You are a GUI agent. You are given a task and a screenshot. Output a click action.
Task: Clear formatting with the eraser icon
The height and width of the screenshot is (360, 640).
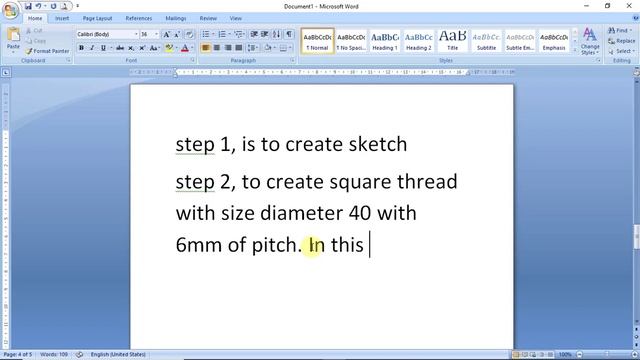click(x=189, y=35)
